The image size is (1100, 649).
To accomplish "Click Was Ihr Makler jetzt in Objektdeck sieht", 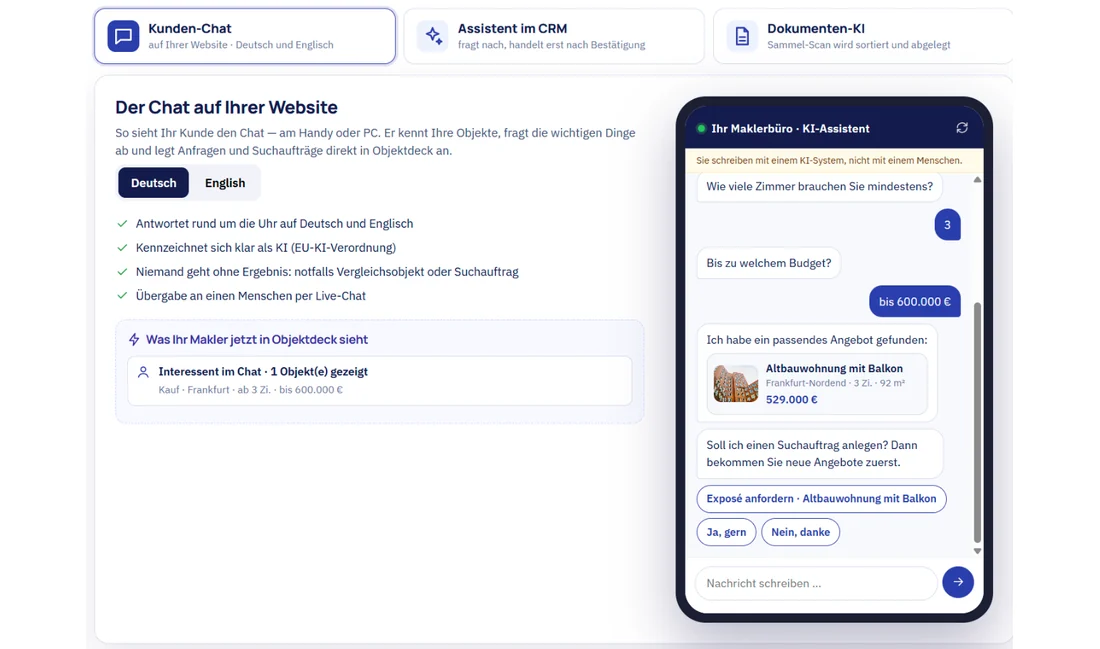I will (257, 340).
